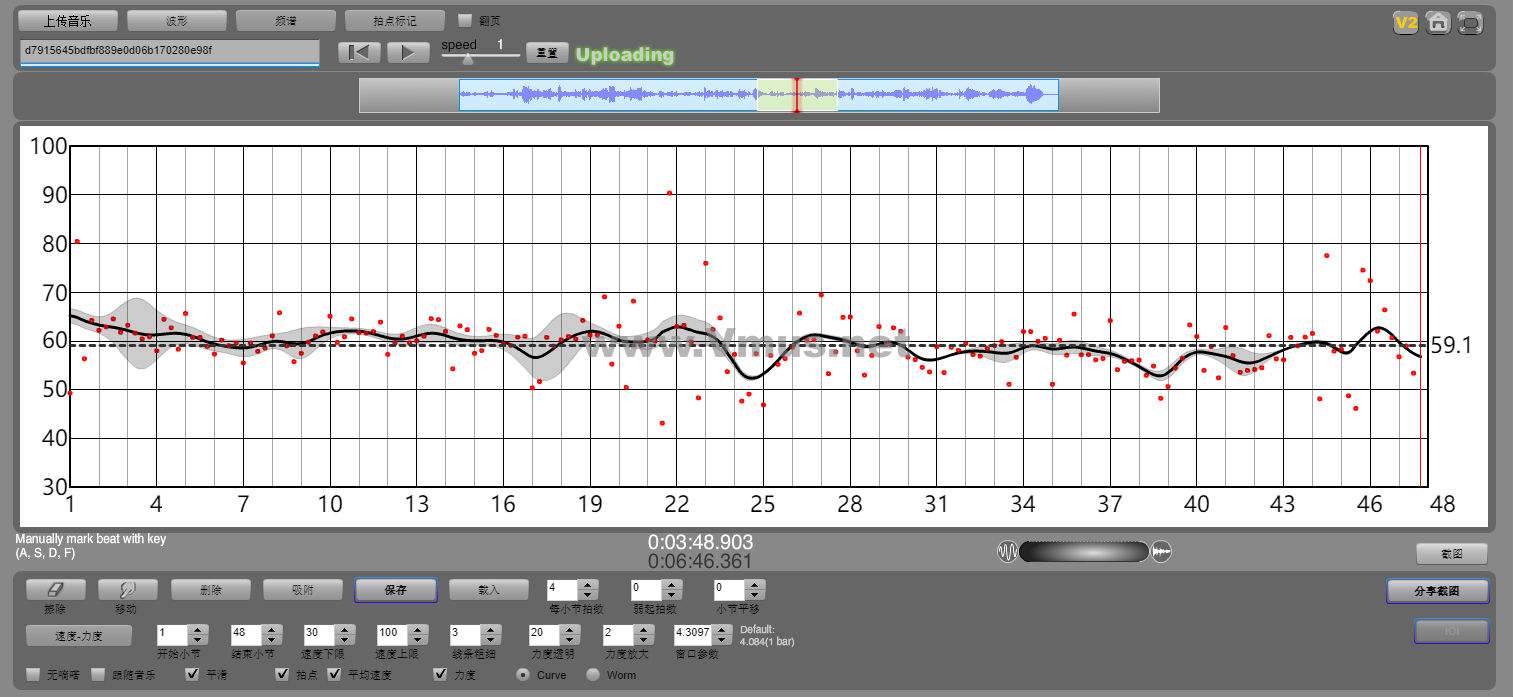
Task: Select the eraser (擦除) tool
Action: [x=56, y=590]
